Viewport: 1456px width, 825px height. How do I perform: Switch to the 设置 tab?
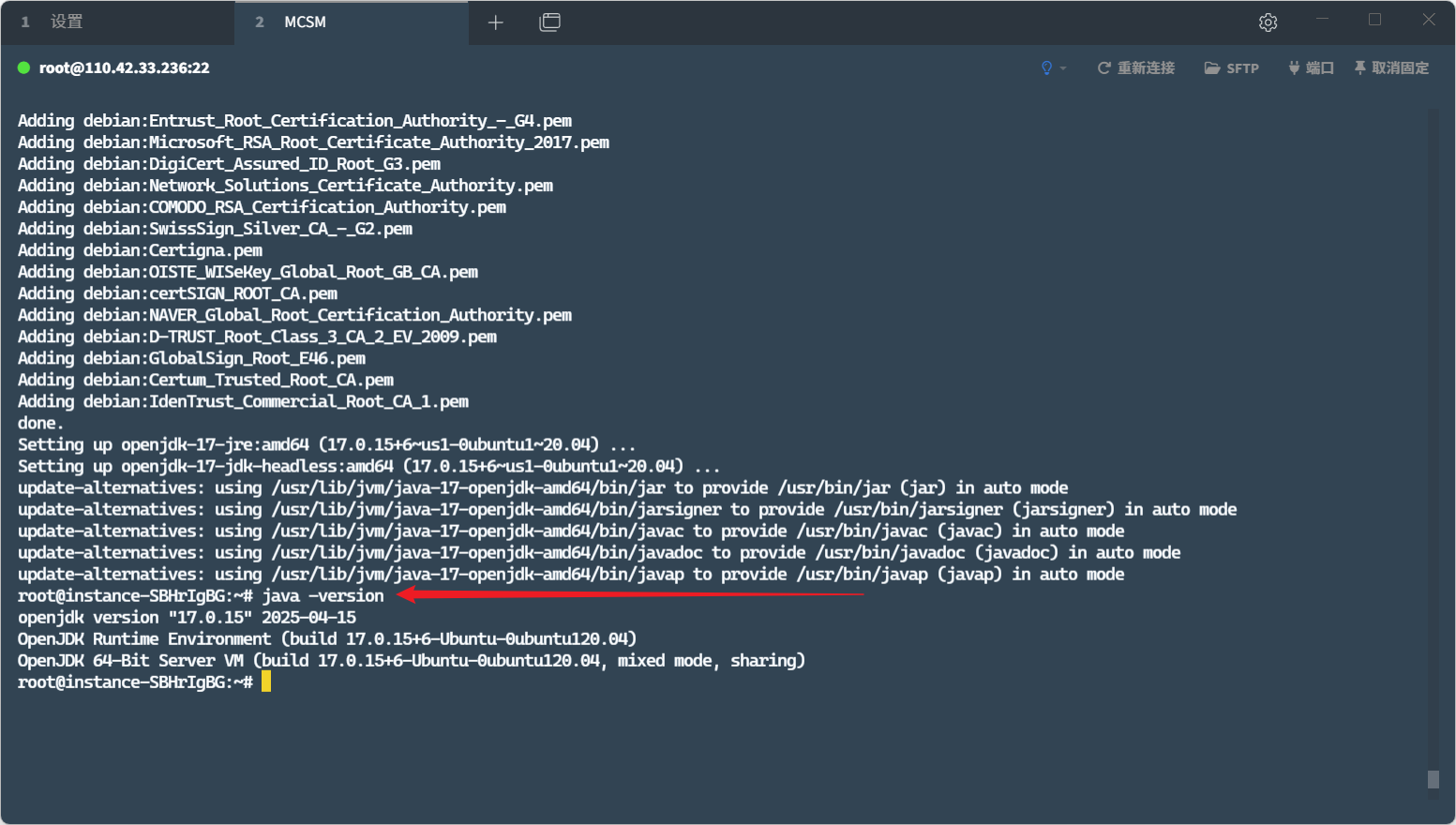(117, 22)
